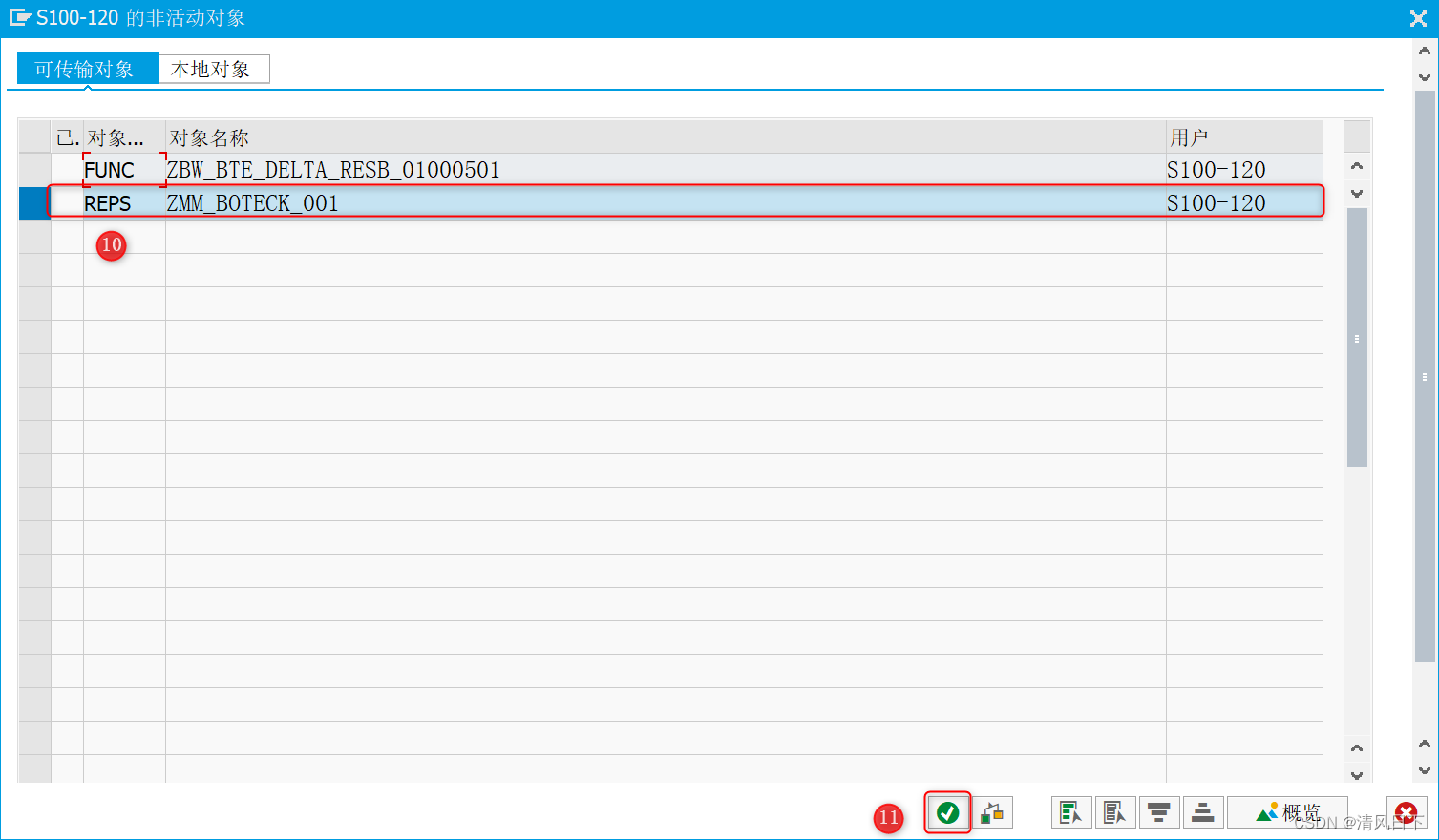Cancel the dialog with the red X icon
The height and width of the screenshot is (840, 1439).
click(1407, 812)
